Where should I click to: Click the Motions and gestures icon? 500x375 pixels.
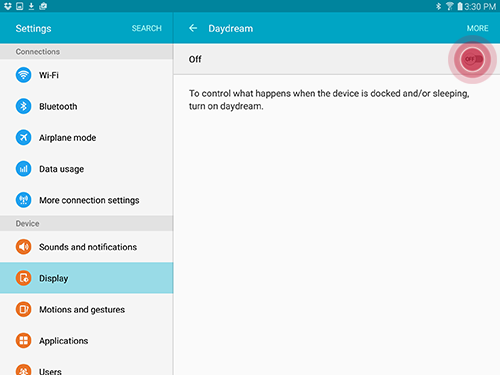click(x=23, y=309)
